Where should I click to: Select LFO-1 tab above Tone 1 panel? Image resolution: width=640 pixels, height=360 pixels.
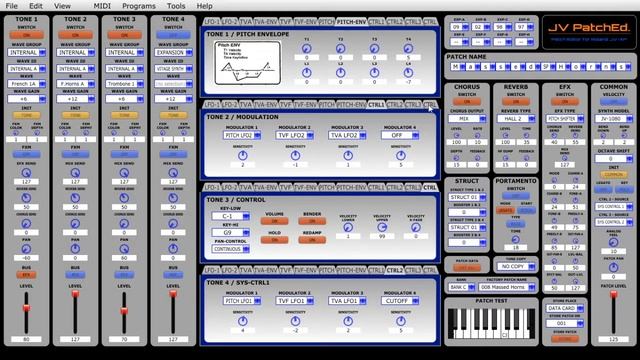[211, 22]
